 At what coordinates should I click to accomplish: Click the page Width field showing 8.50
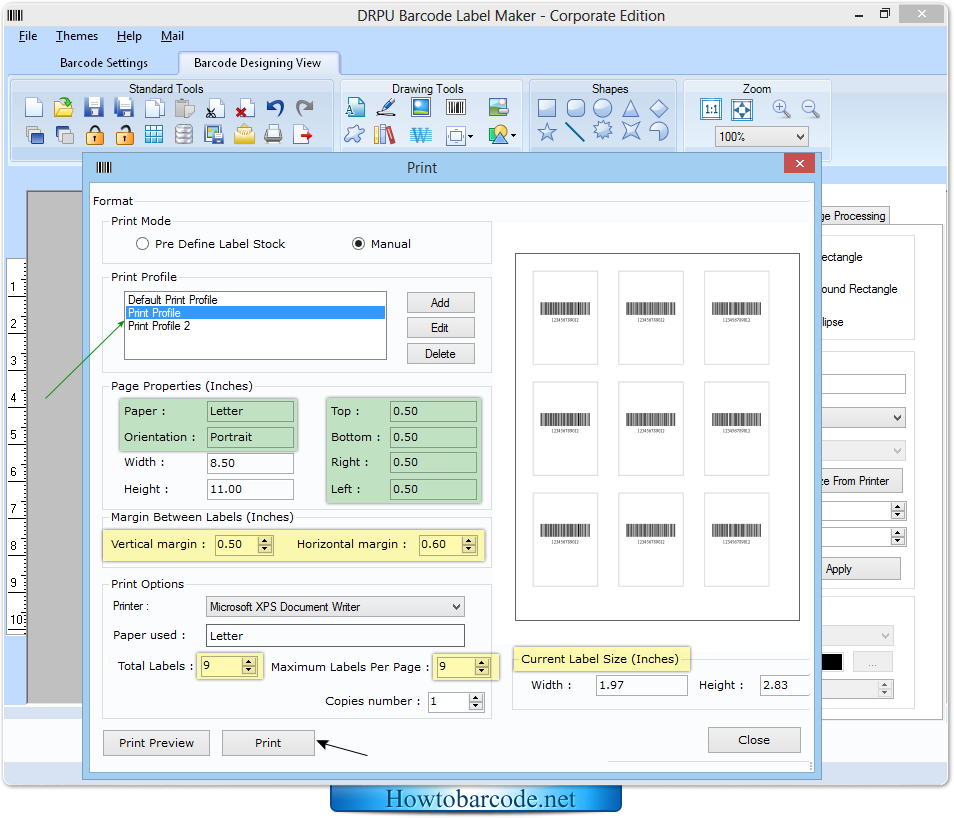pyautogui.click(x=250, y=463)
